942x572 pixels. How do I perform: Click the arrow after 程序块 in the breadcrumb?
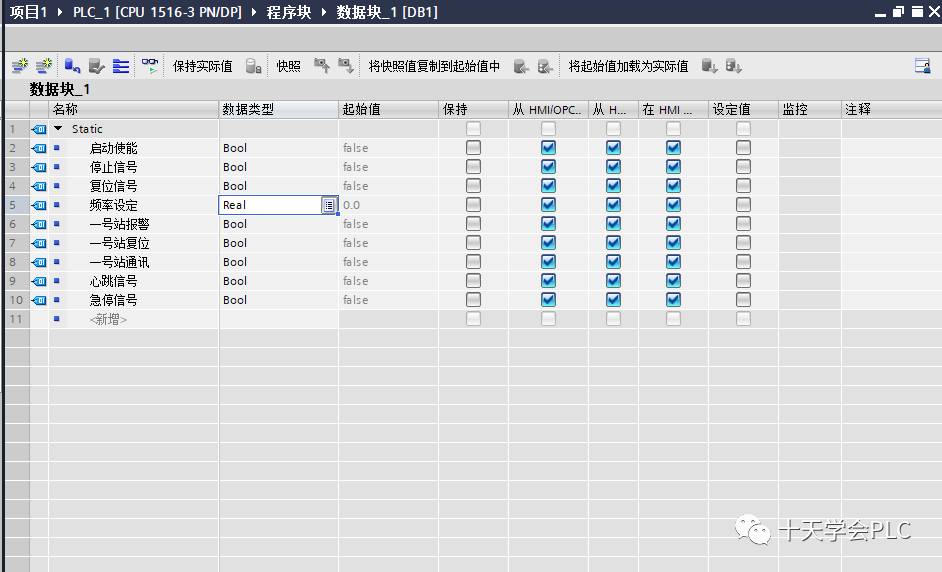tap(324, 12)
